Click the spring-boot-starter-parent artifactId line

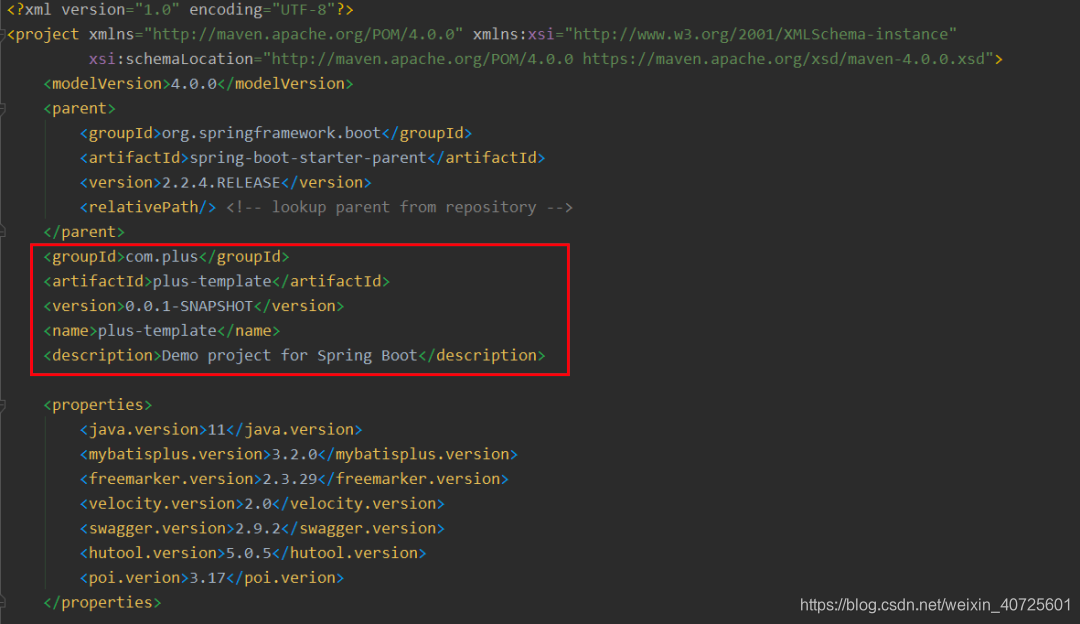[312, 158]
